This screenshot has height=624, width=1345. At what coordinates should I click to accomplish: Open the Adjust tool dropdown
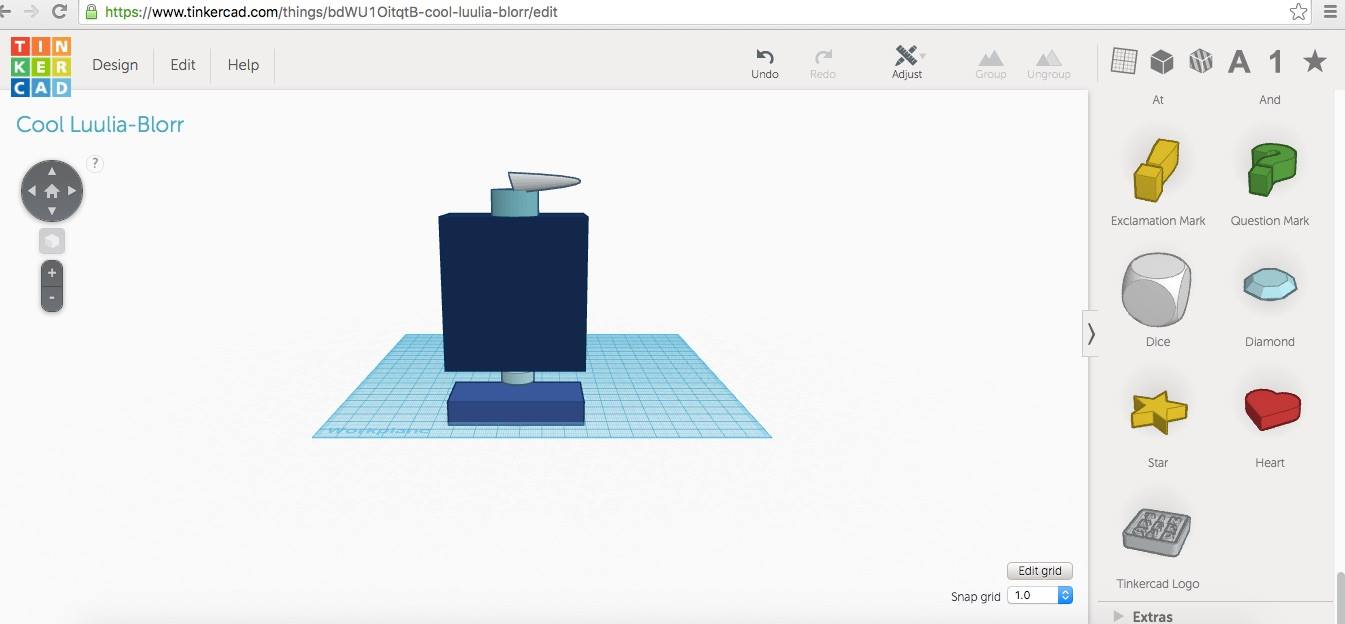coord(907,62)
